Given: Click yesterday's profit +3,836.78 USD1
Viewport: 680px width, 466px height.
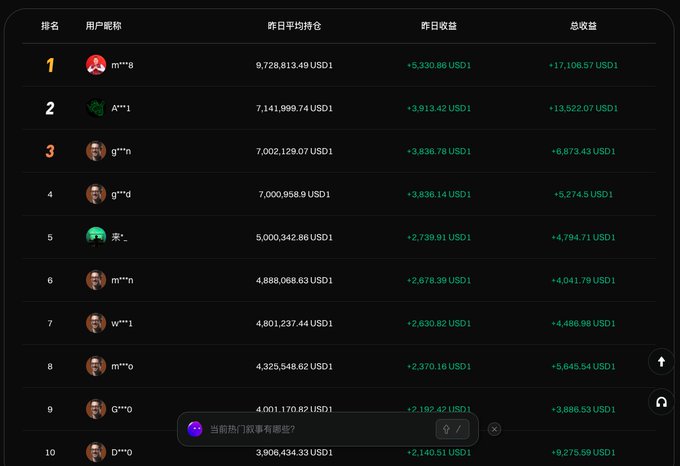Looking at the screenshot, I should point(439,151).
